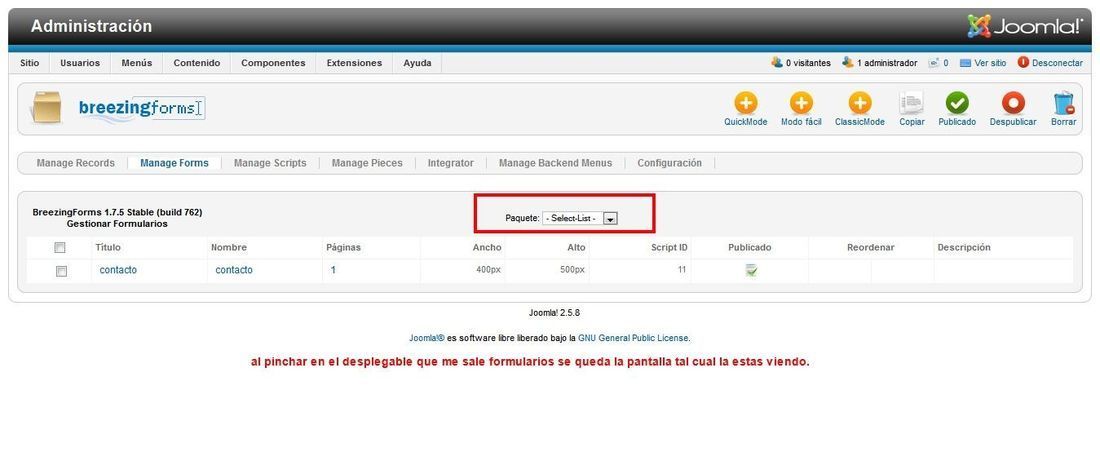
Task: Click the messages envelope icon
Action: 934,63
